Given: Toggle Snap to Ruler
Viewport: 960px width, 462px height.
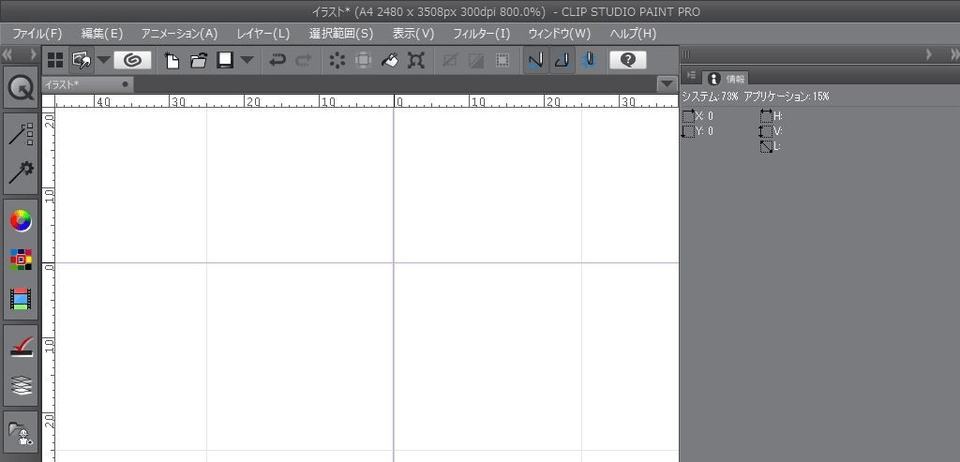Looking at the screenshot, I should coord(536,60).
